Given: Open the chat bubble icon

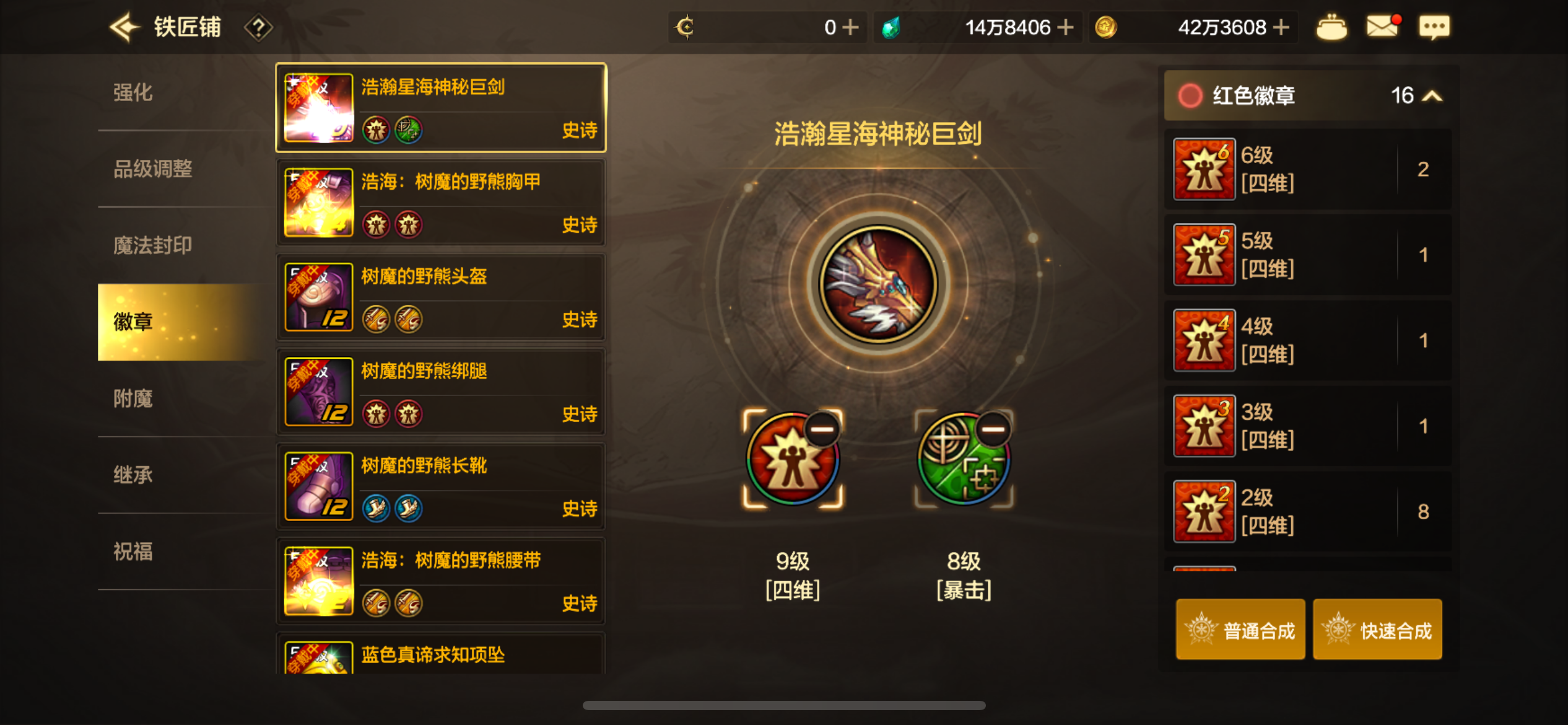Looking at the screenshot, I should (1434, 27).
